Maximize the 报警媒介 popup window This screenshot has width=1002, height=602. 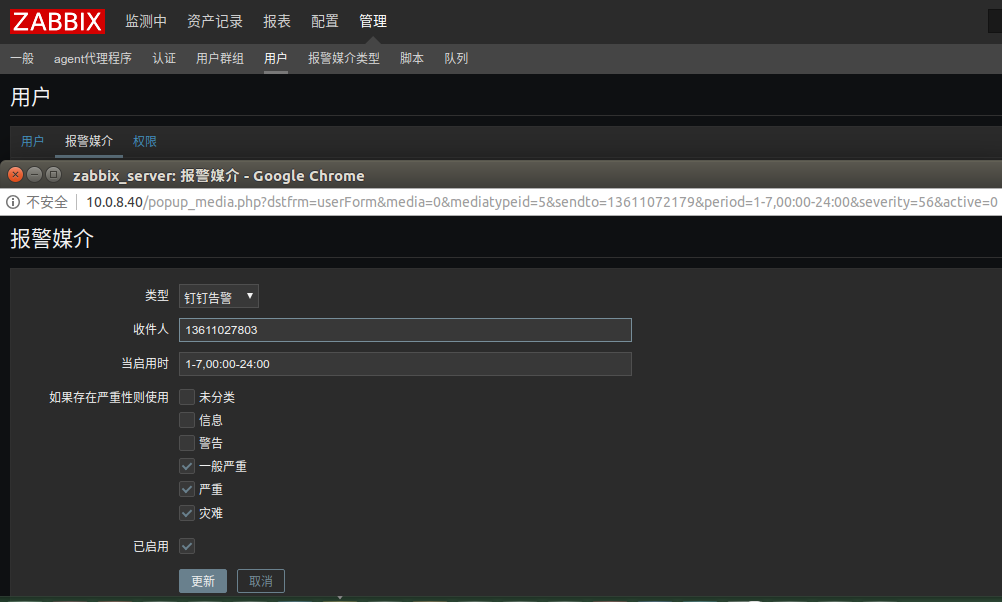tap(54, 174)
